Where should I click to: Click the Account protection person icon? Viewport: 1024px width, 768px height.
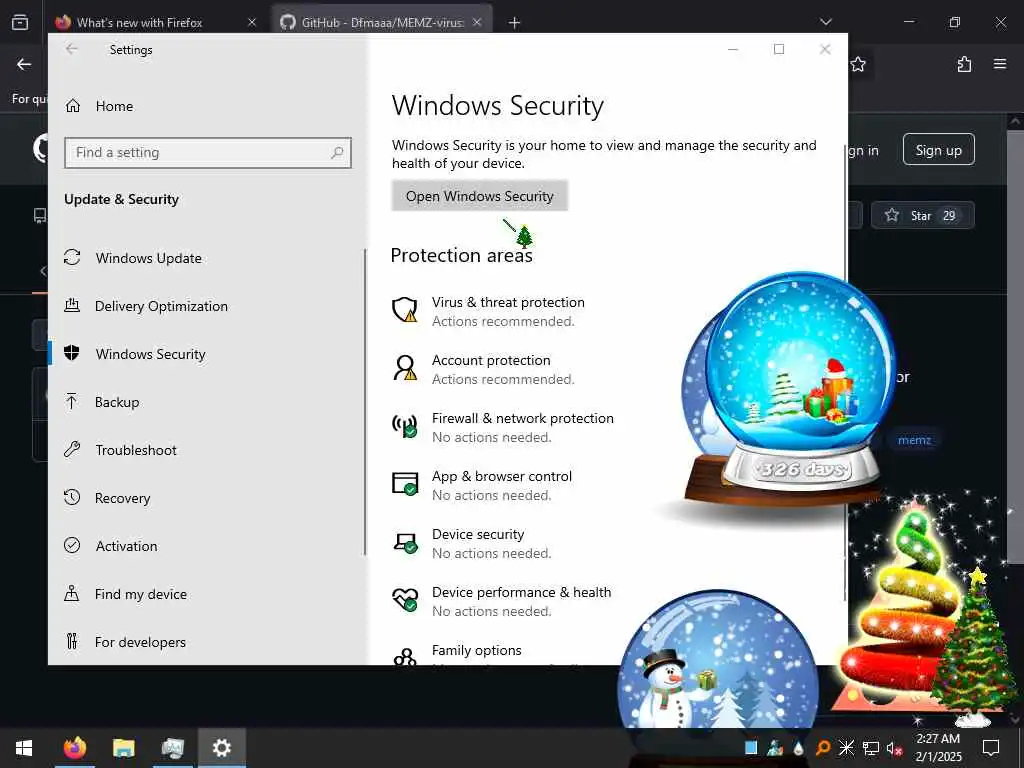pyautogui.click(x=405, y=368)
